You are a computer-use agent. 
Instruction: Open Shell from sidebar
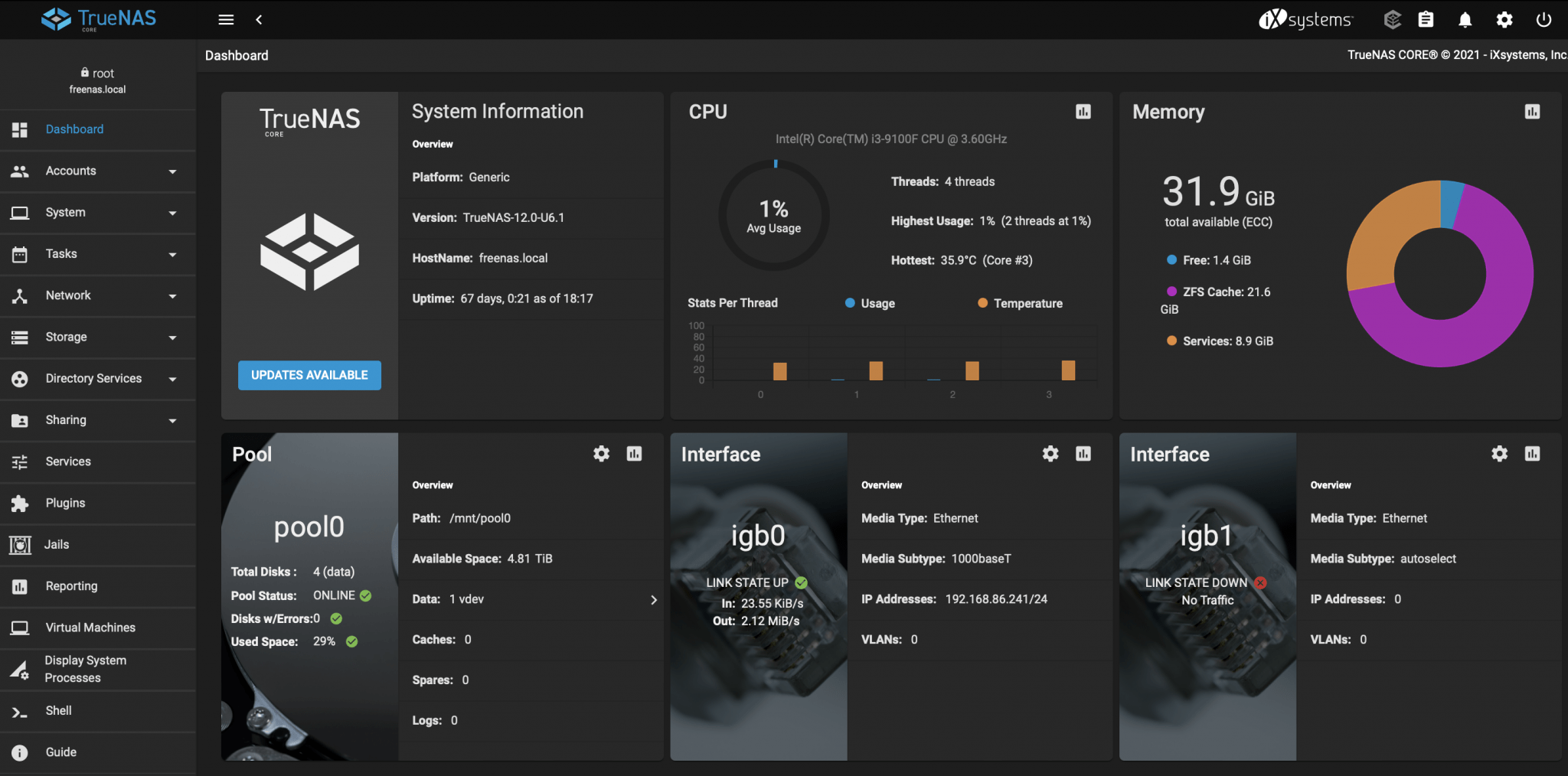[98, 711]
